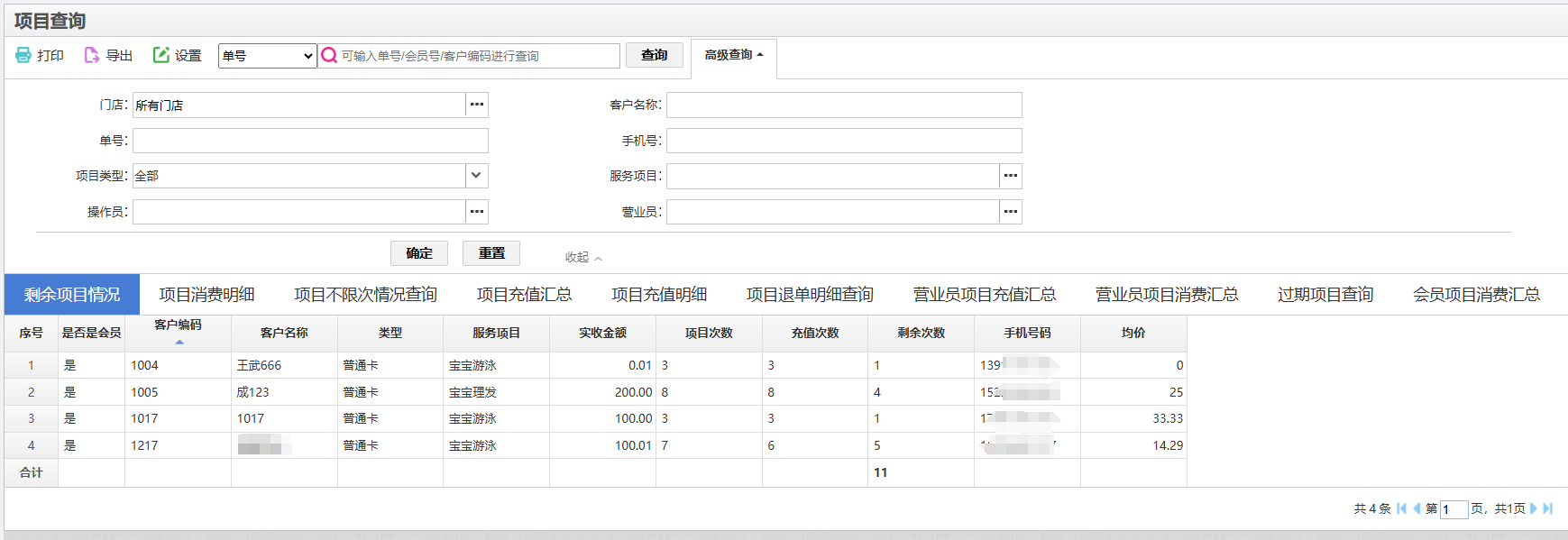Image resolution: width=1568 pixels, height=540 pixels.
Task: Open the 项目退单明细查询 tab
Action: [x=810, y=295]
